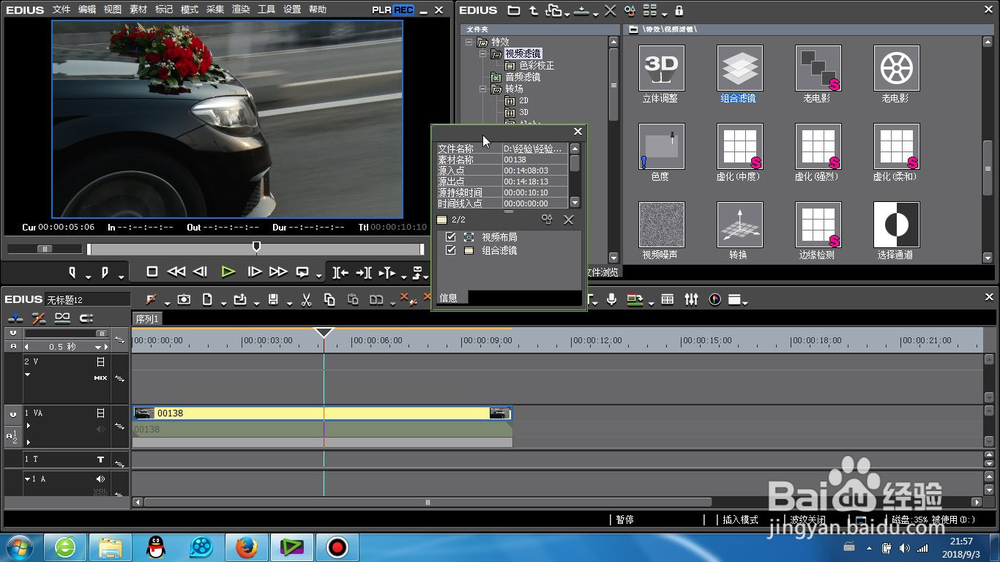Open the 编辑 menu

pyautogui.click(x=87, y=10)
